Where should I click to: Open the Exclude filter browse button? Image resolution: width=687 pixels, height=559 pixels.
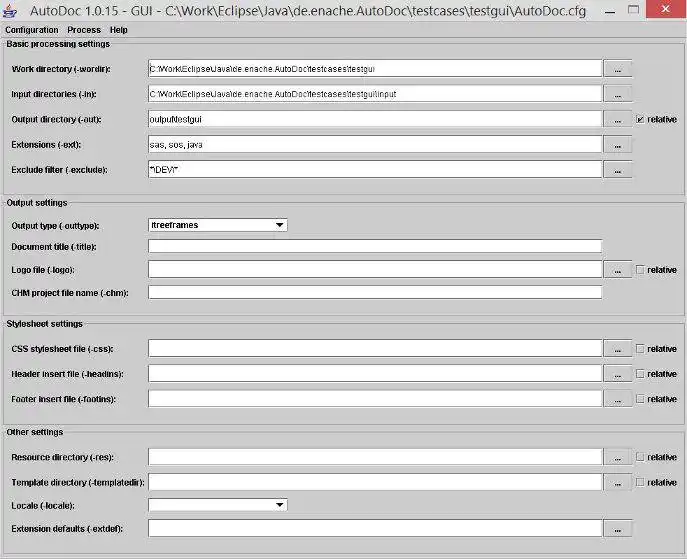coord(617,170)
